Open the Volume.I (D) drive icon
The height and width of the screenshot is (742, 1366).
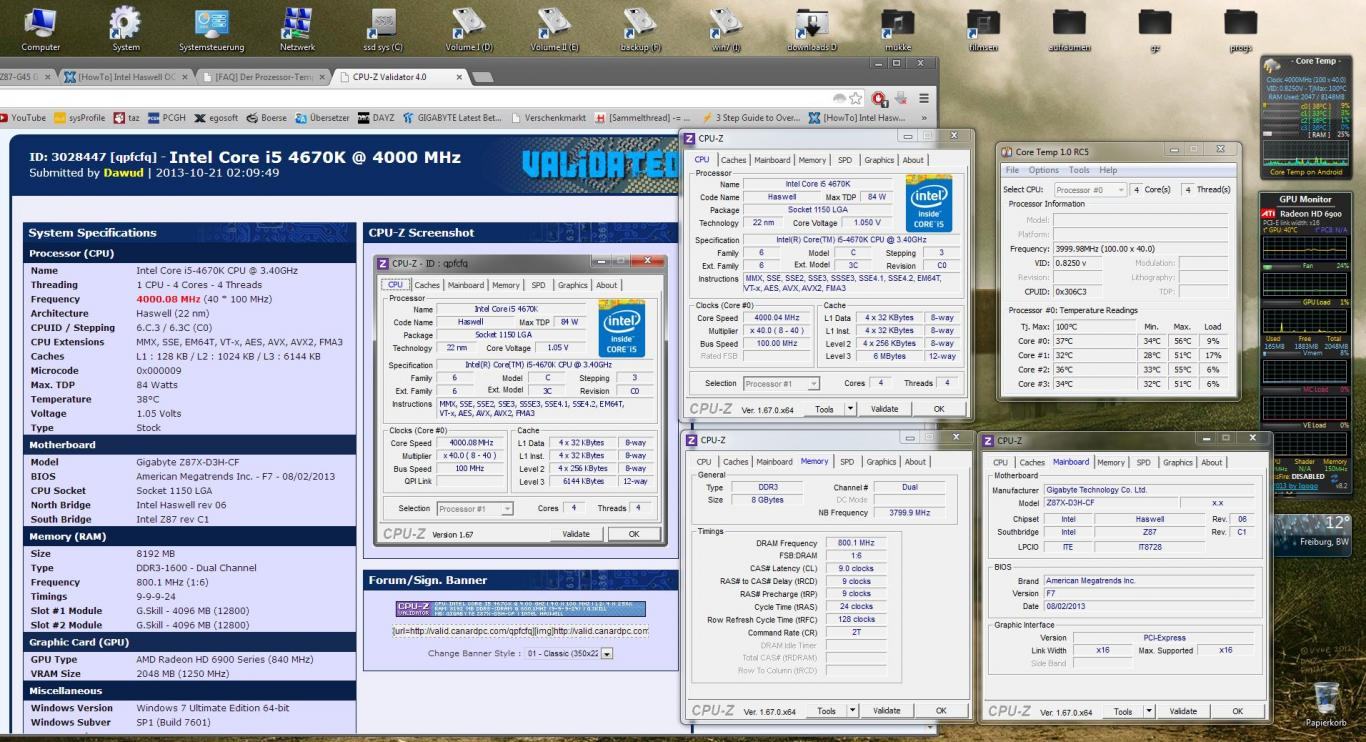pos(469,27)
